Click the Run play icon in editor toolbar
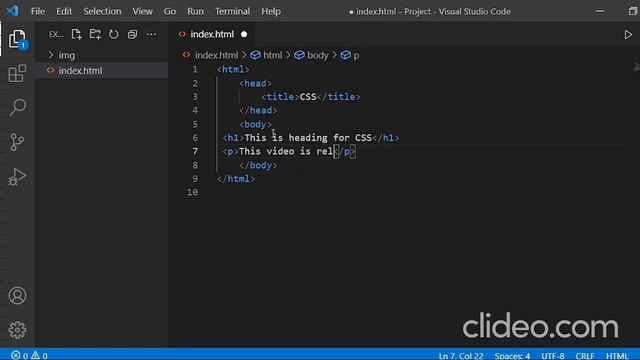Screen dimensions: 640x360 [628, 35]
